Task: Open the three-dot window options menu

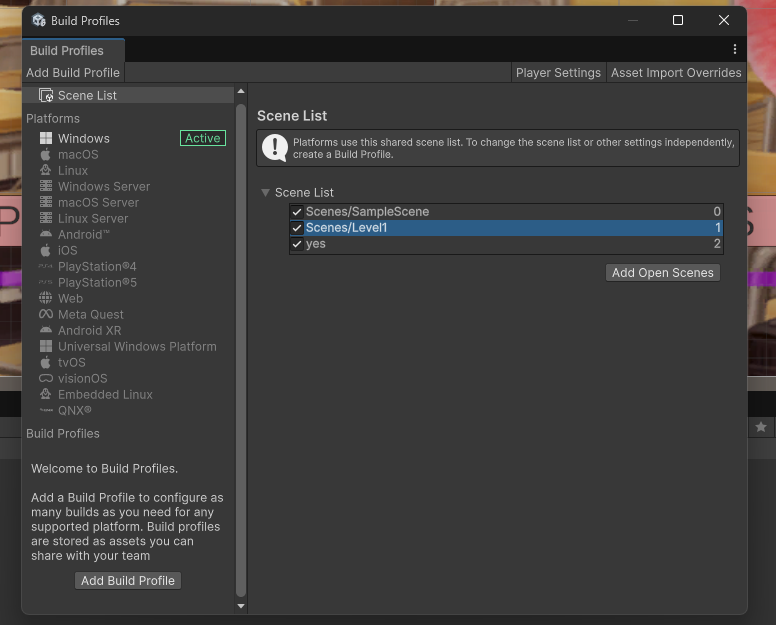Action: click(735, 50)
